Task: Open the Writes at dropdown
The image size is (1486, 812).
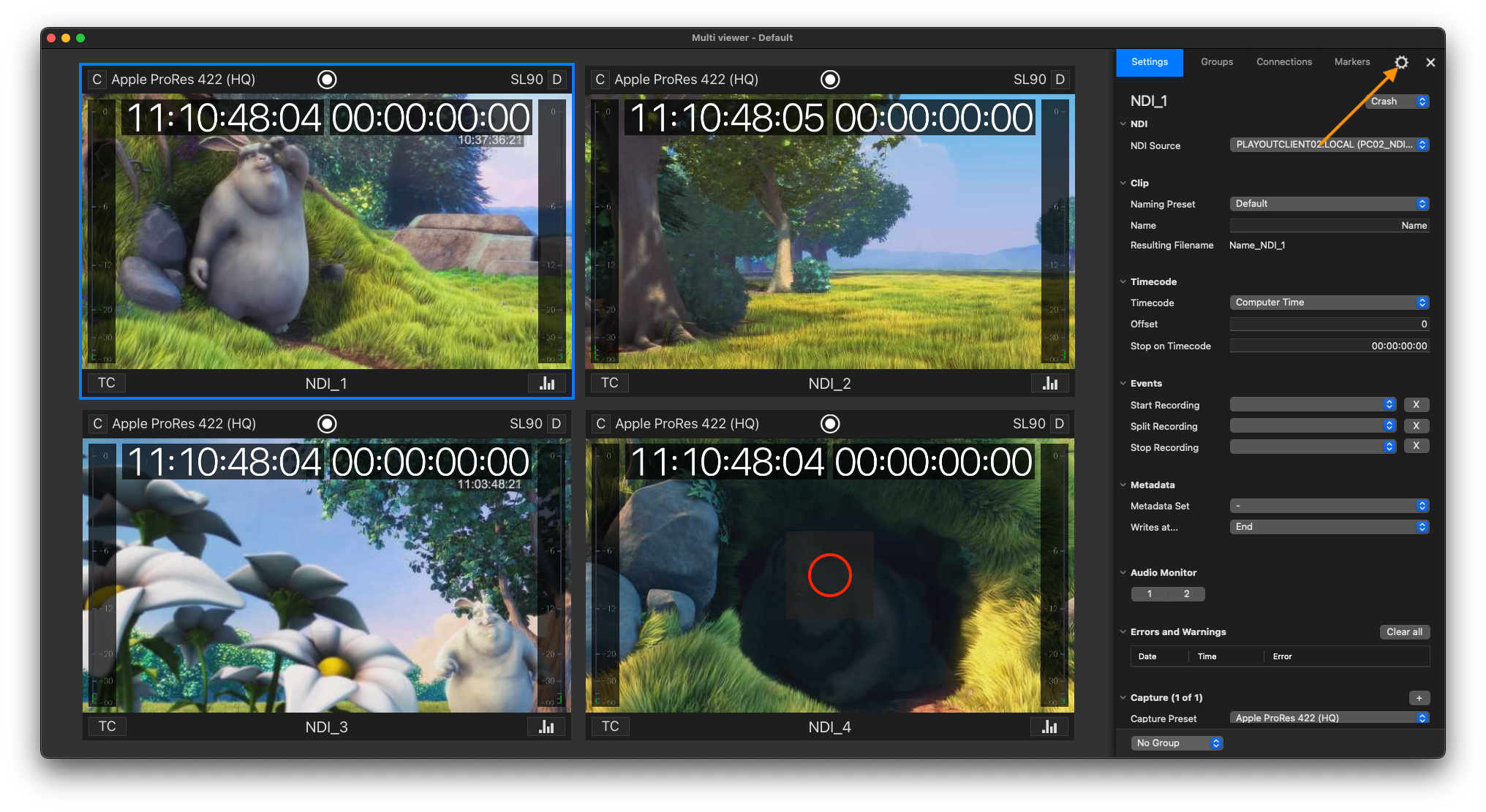Action: pos(1330,527)
